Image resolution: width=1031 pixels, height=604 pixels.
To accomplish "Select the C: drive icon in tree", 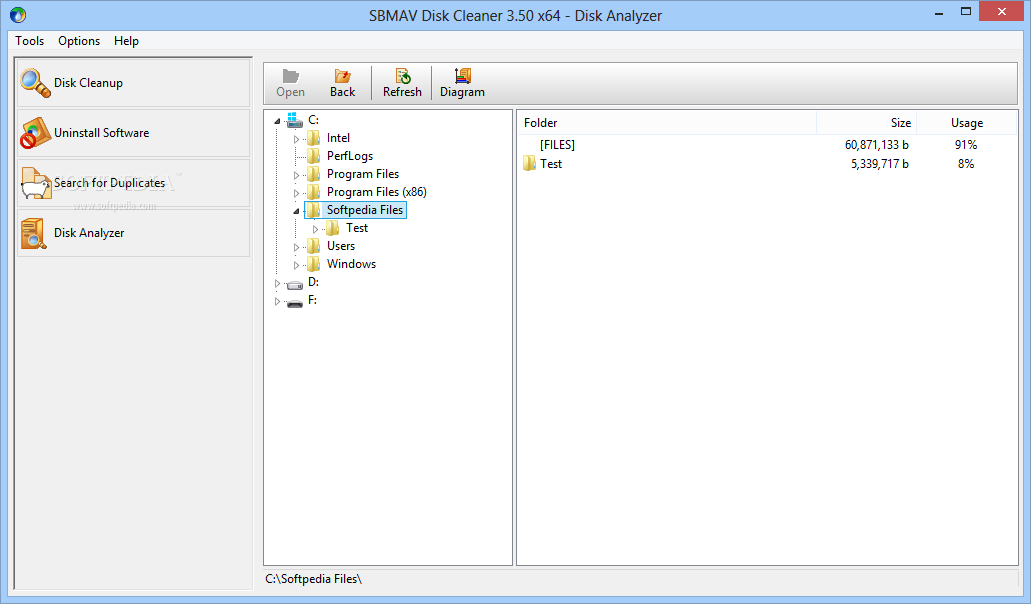I will click(x=295, y=120).
